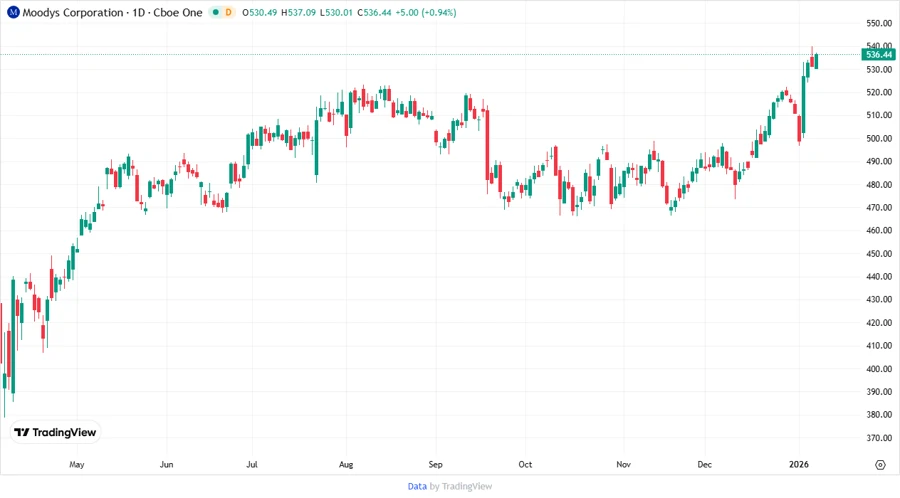Click the 480.00 price axis label
The image size is (900, 498).
(879, 185)
